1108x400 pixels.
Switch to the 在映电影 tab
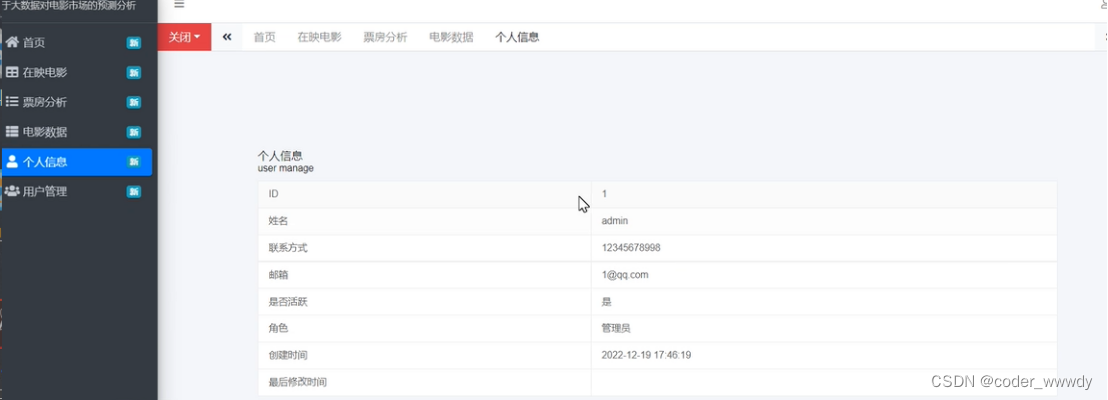click(x=319, y=37)
